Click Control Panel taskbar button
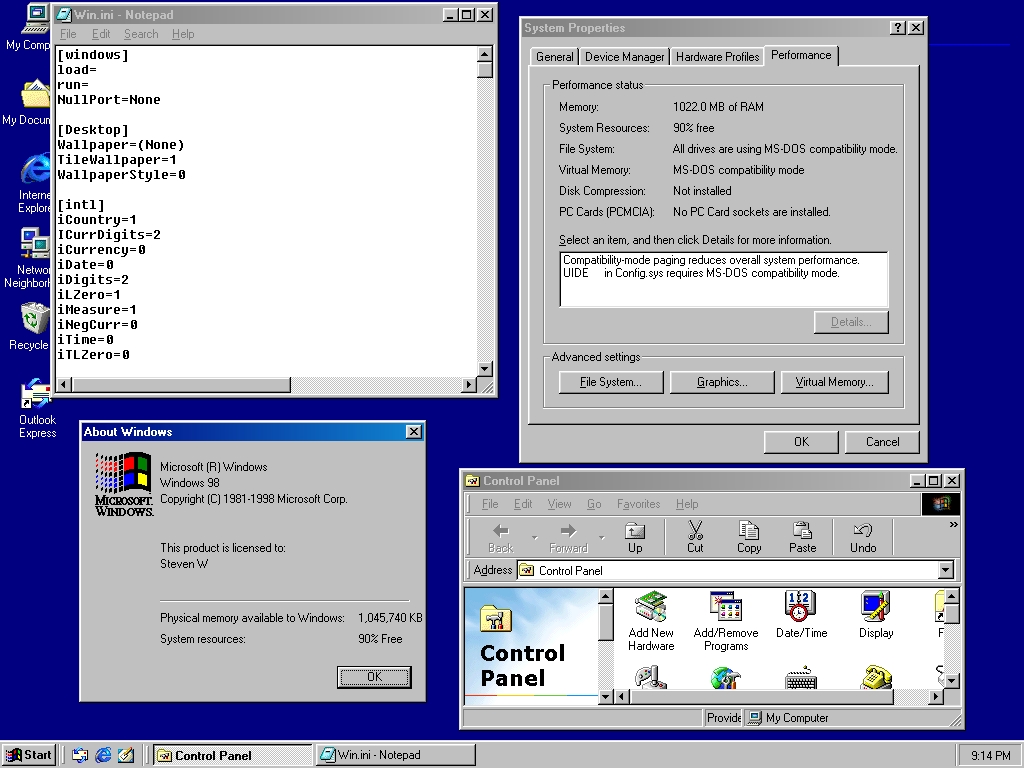Viewport: 1024px width, 768px height. [232, 755]
